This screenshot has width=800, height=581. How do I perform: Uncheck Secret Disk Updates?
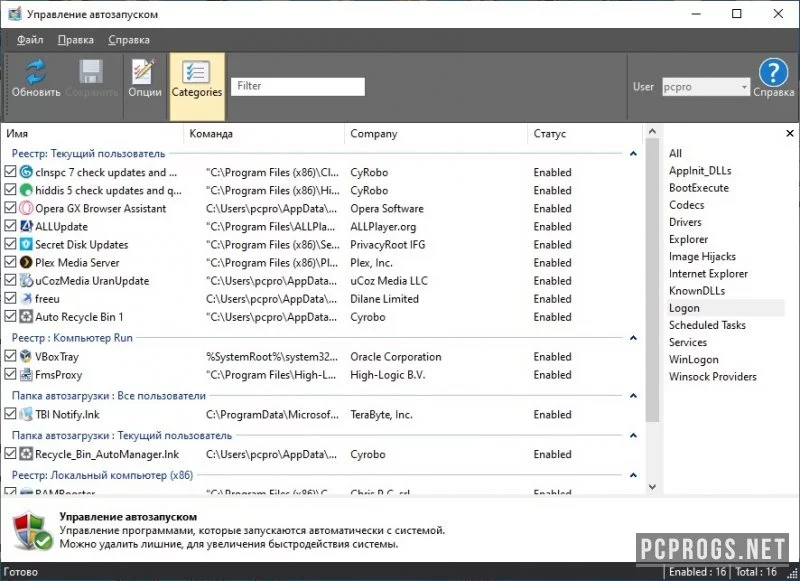tap(10, 244)
